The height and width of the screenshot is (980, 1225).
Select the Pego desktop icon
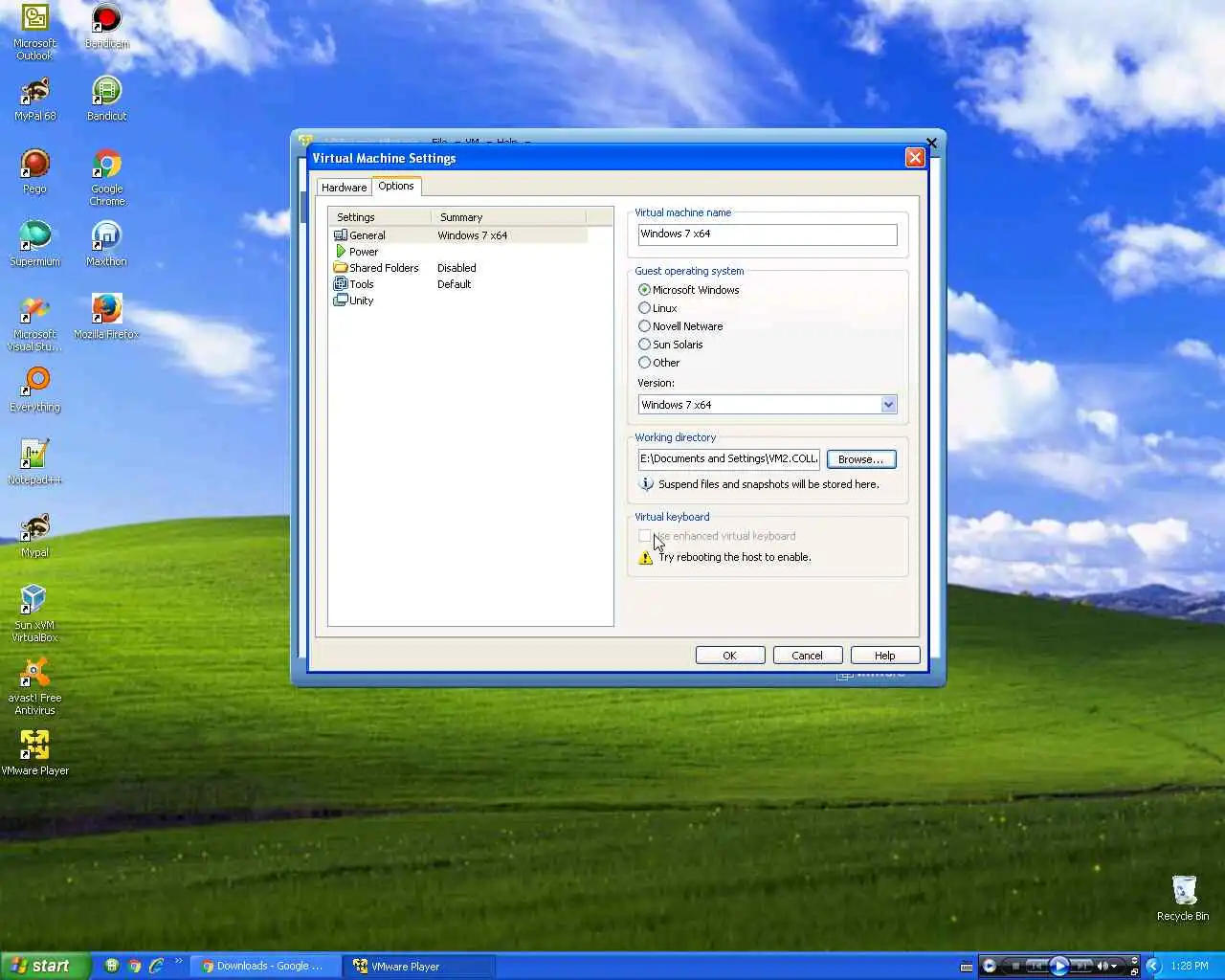(x=34, y=171)
